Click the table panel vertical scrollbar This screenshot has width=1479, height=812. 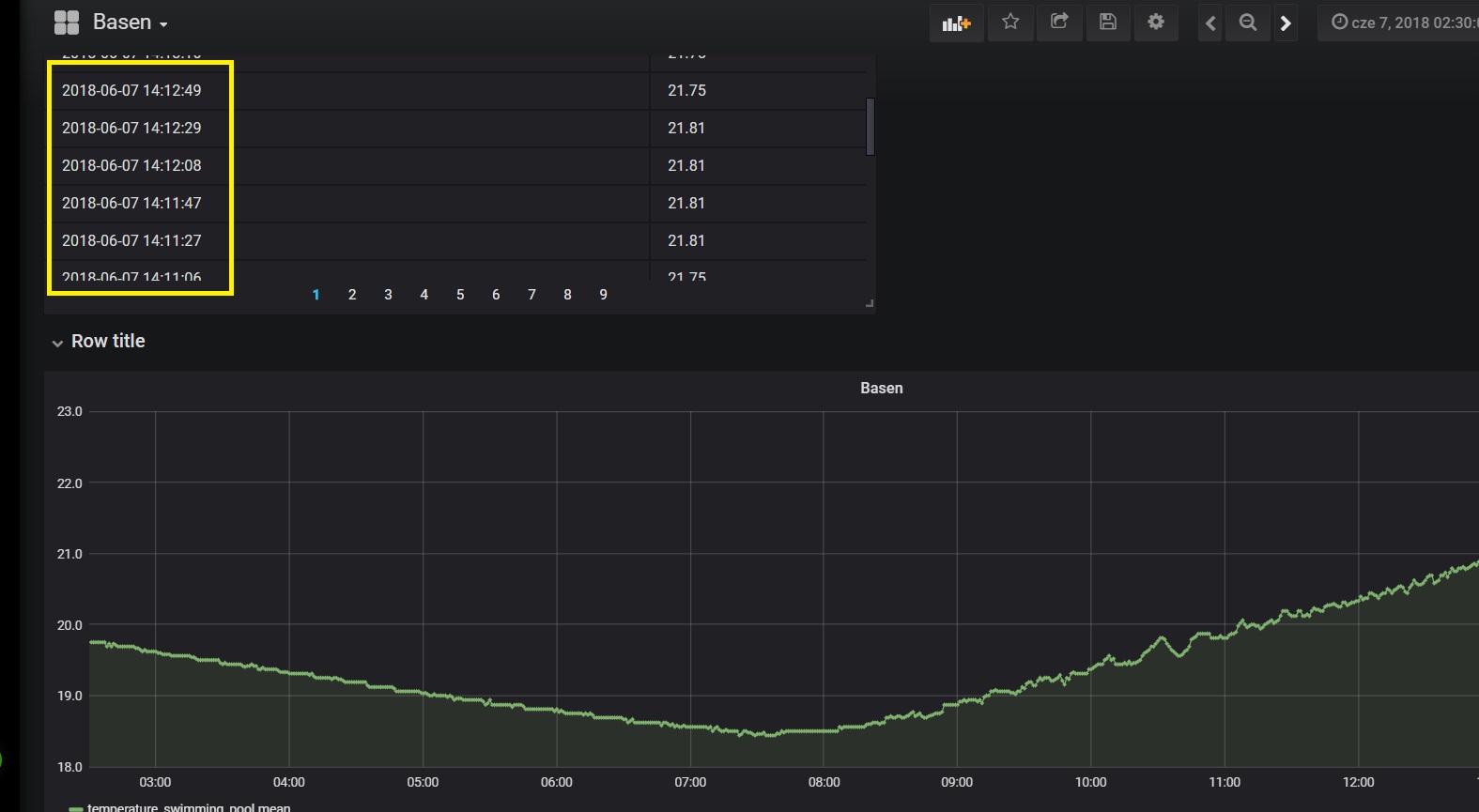(x=870, y=126)
